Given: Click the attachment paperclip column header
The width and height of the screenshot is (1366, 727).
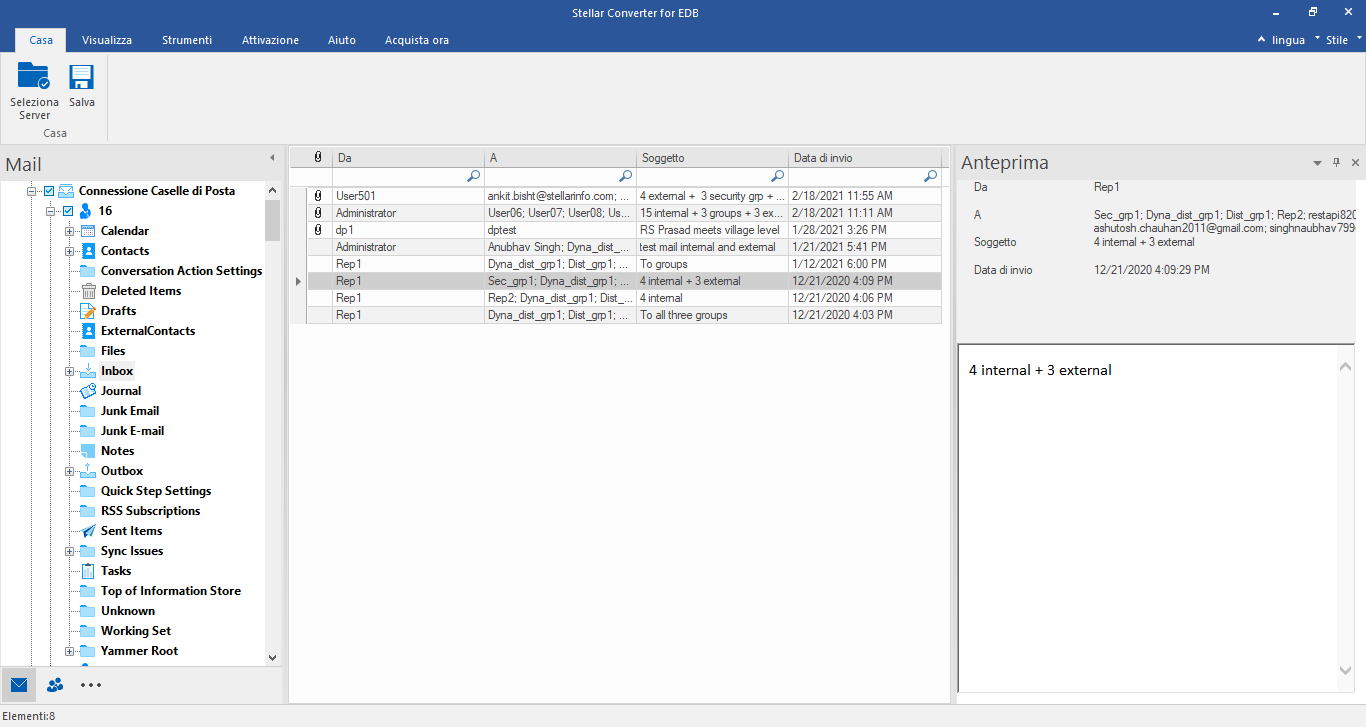Looking at the screenshot, I should 318,158.
